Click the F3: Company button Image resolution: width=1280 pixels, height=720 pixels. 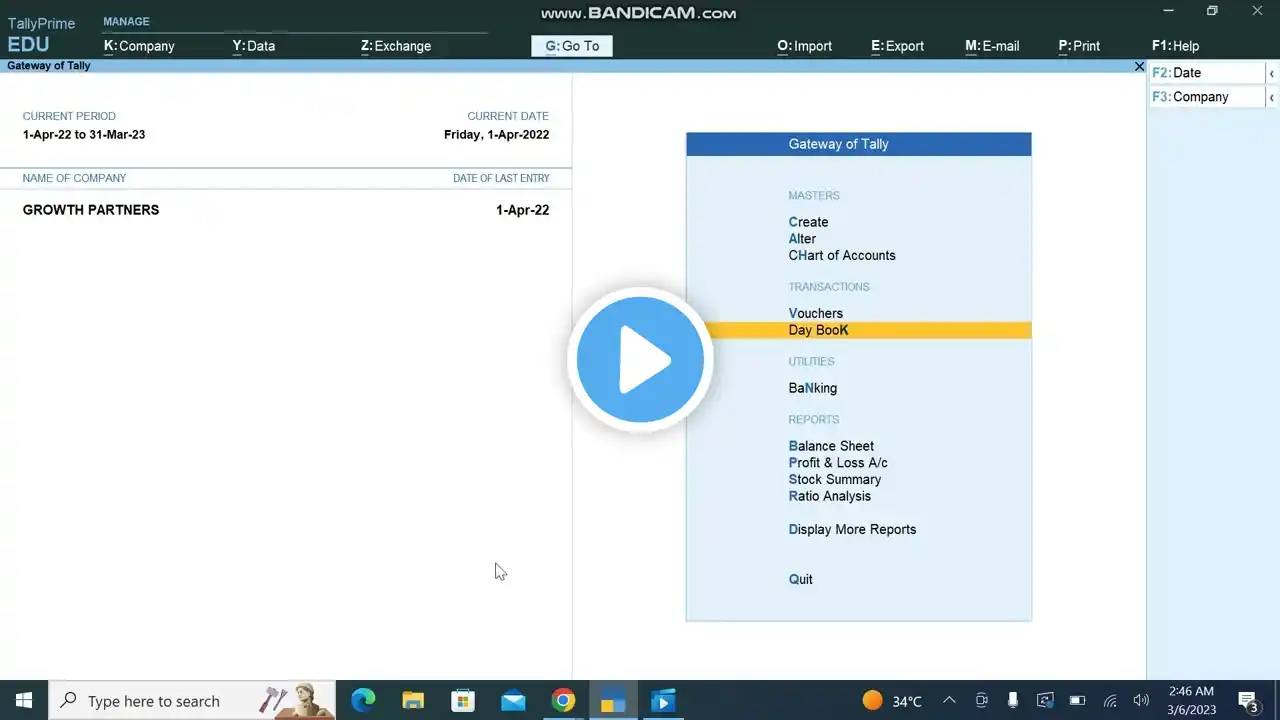tap(1207, 97)
